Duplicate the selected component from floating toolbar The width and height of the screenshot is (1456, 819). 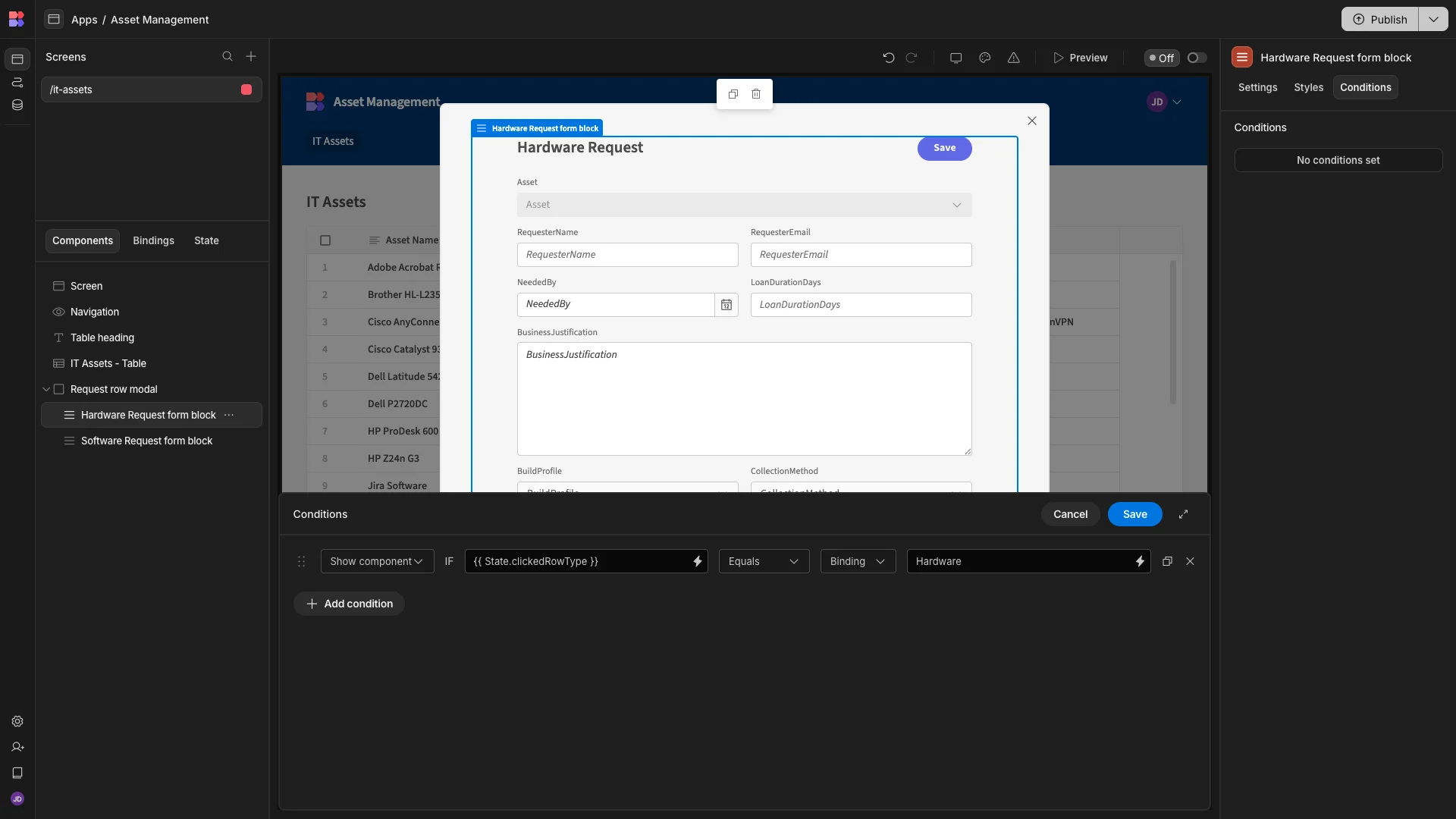733,94
